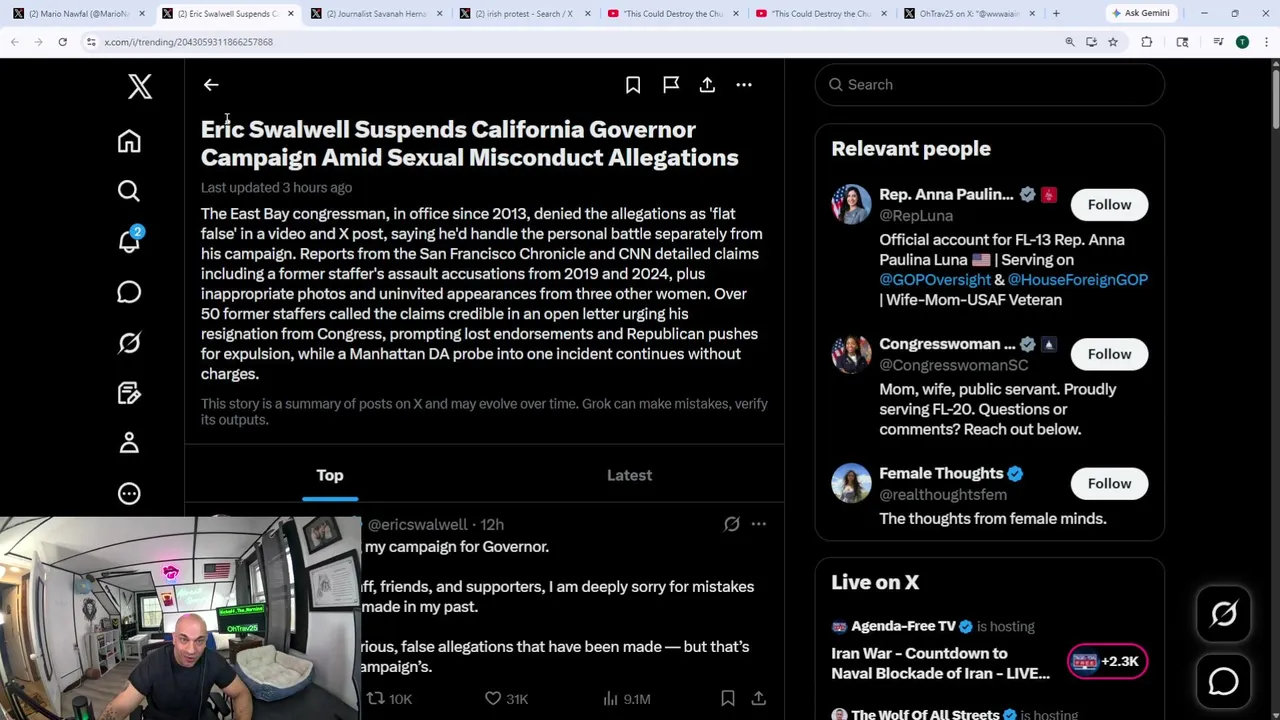Like the post showing 31K
This screenshot has width=1280, height=720.
click(x=506, y=699)
